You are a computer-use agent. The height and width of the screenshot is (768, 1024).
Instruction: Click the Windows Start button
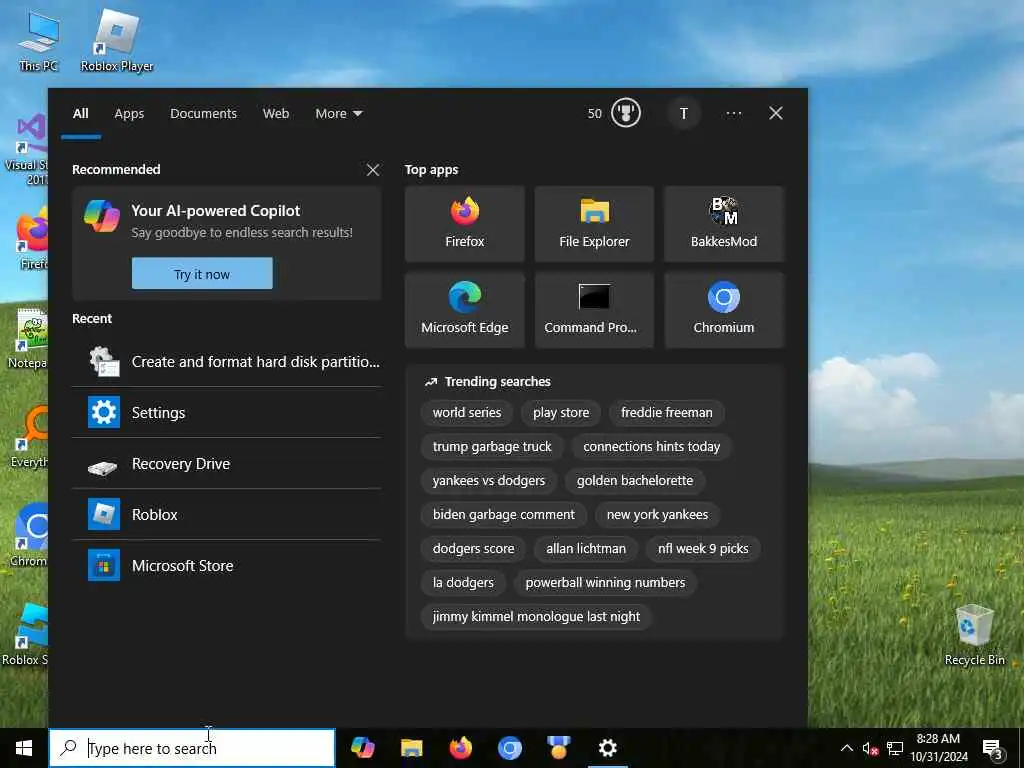click(24, 748)
